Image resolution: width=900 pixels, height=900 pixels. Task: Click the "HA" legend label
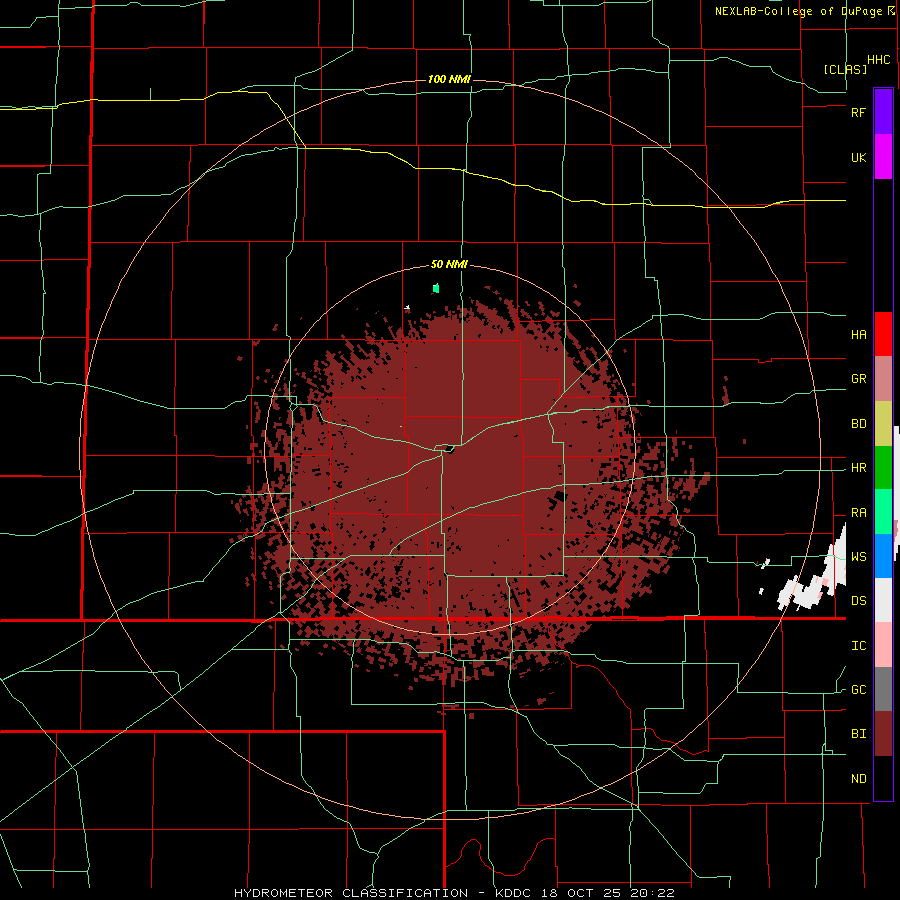[858, 335]
